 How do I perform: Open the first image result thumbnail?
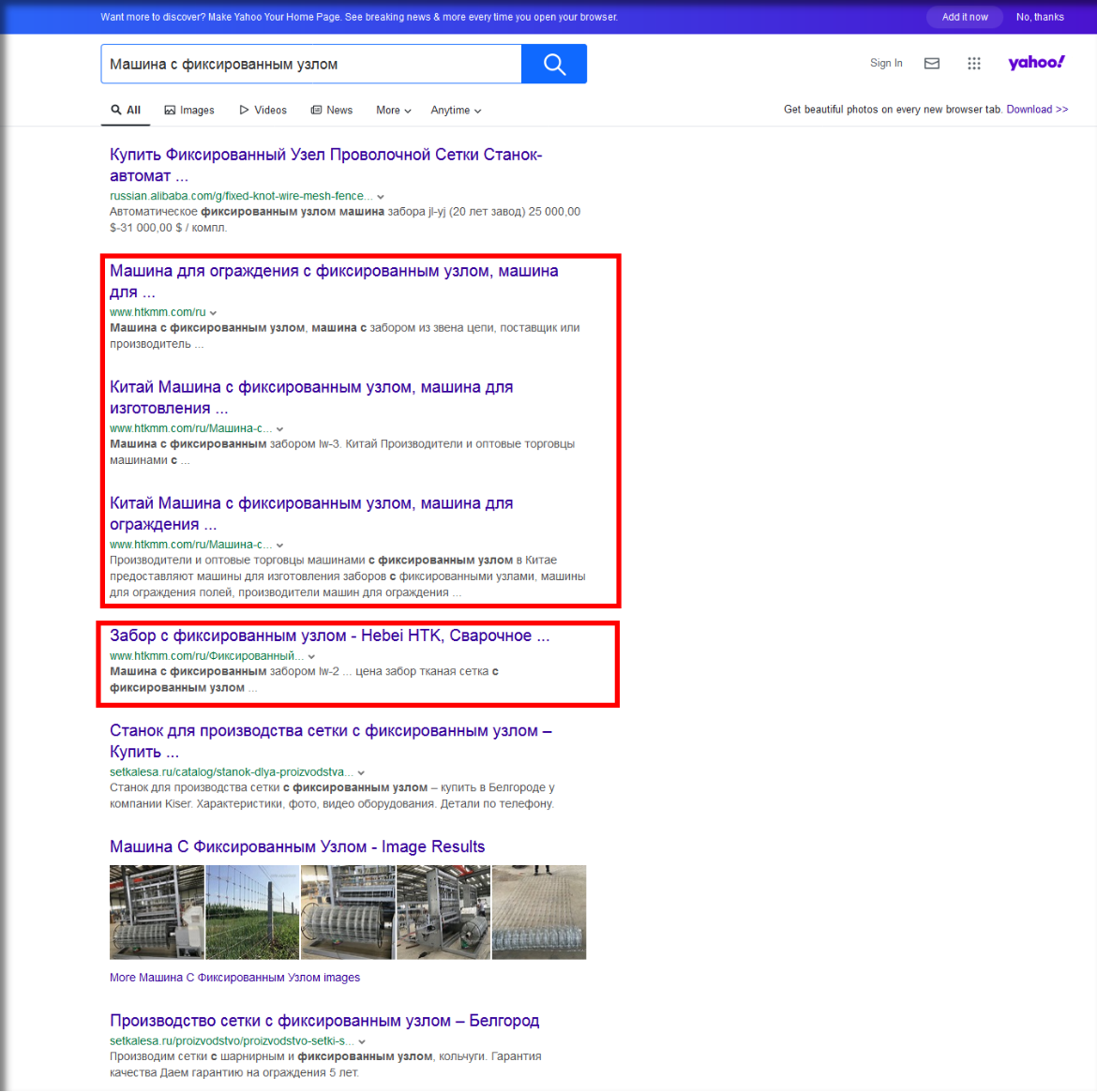coord(157,912)
